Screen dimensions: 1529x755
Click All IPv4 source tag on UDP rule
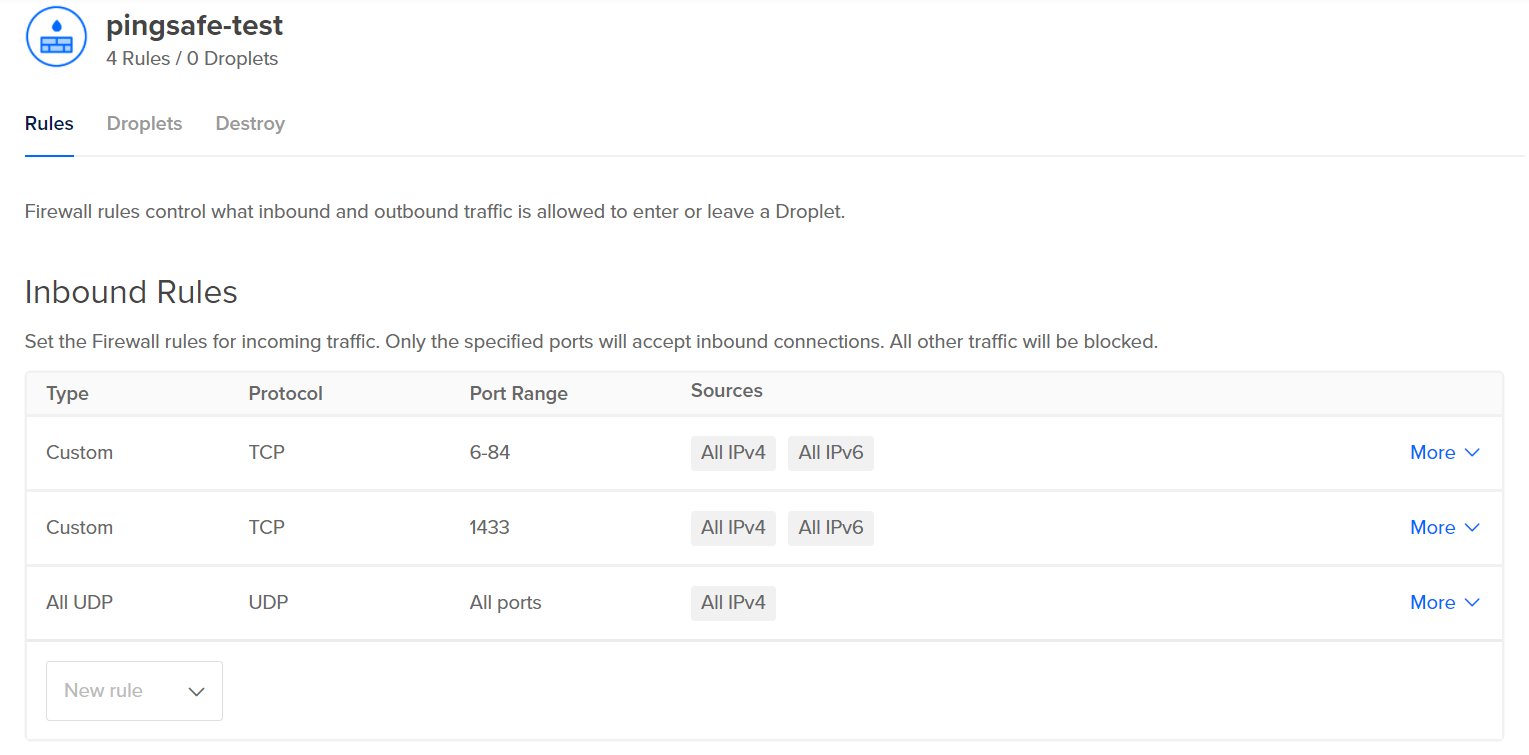(733, 603)
